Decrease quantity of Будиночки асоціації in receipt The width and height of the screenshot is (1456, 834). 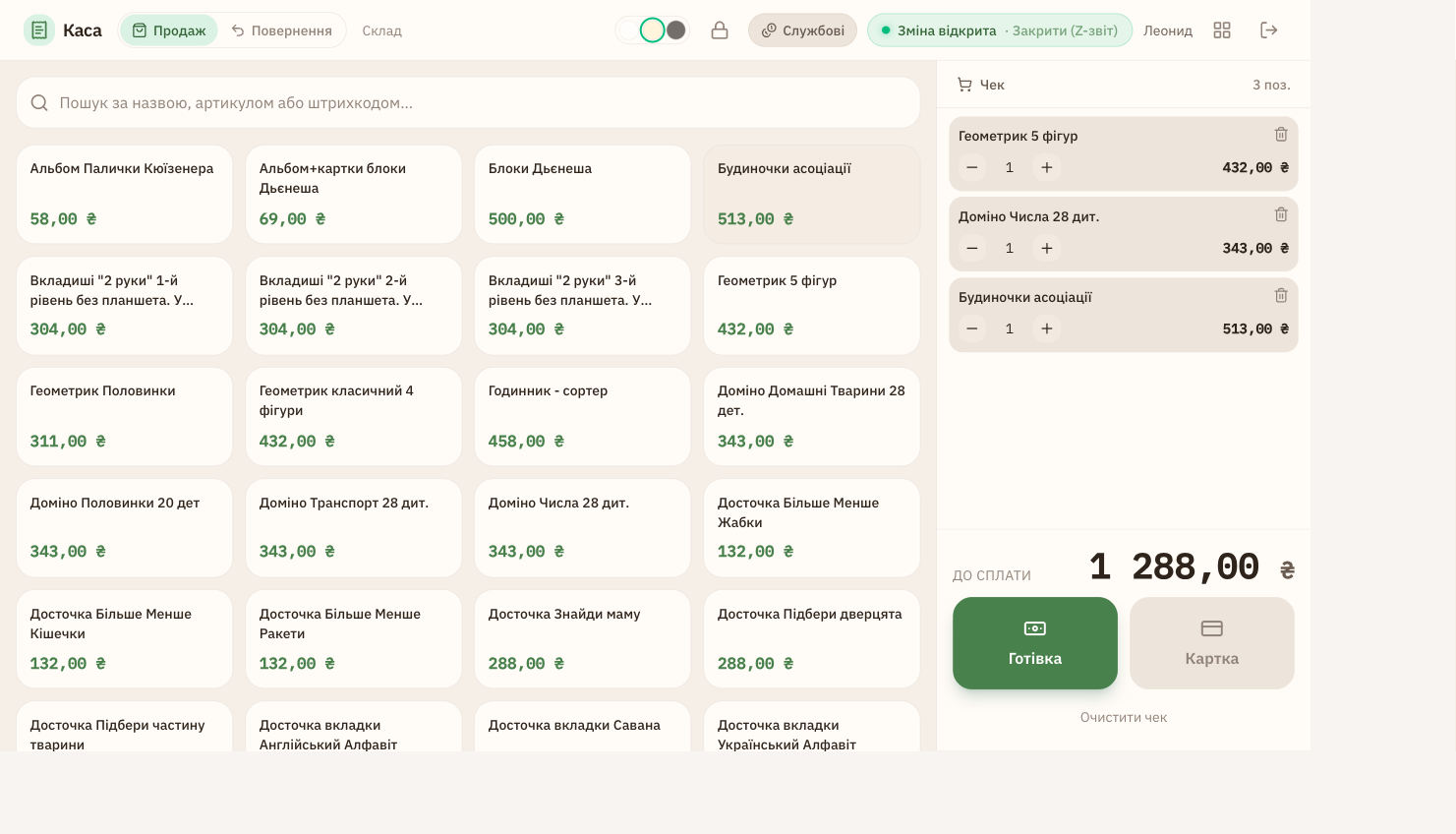[972, 329]
